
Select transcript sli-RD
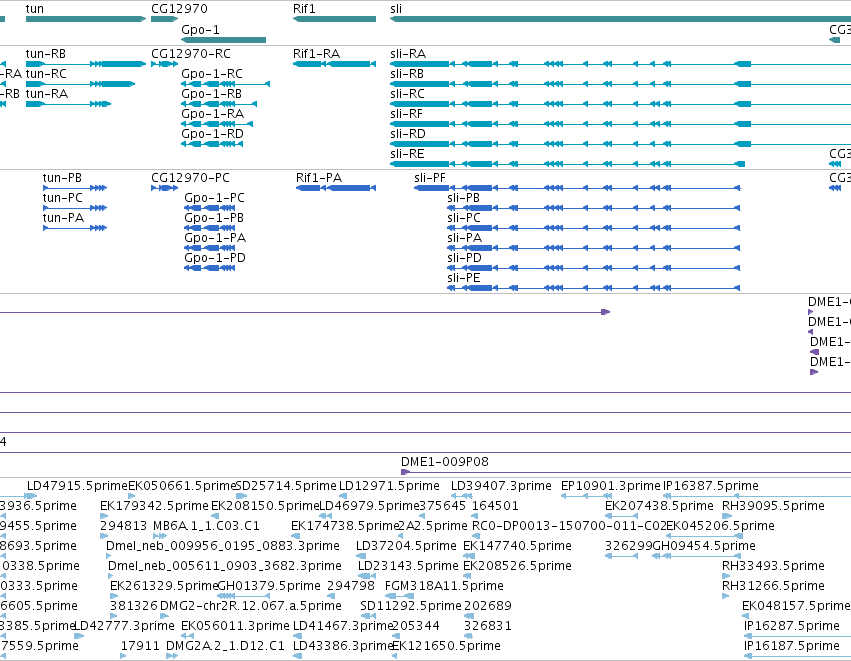620,144
